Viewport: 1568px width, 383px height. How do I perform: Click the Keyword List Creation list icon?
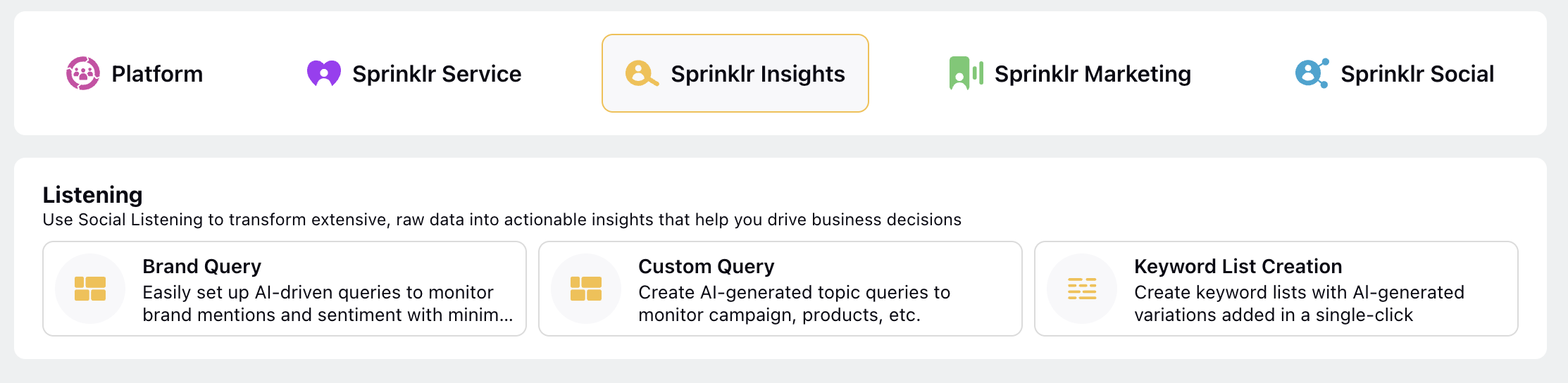click(x=1082, y=289)
